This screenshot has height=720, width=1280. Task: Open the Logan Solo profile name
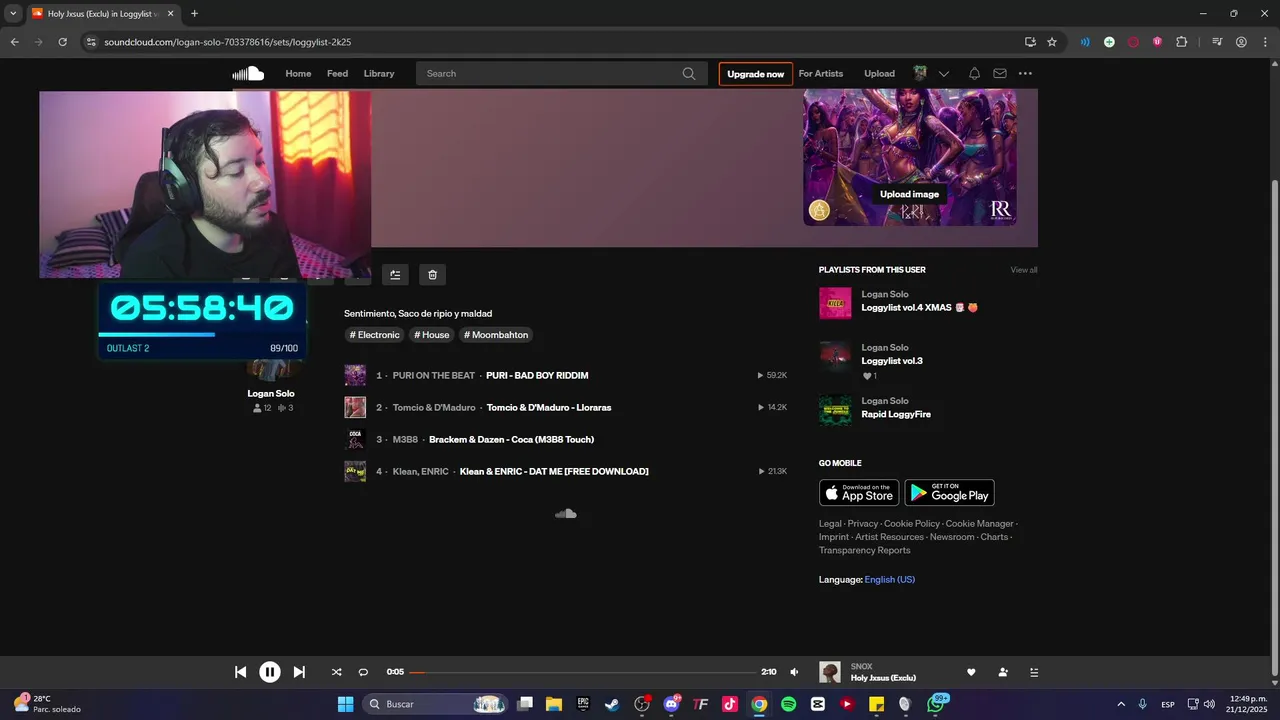[x=271, y=393]
